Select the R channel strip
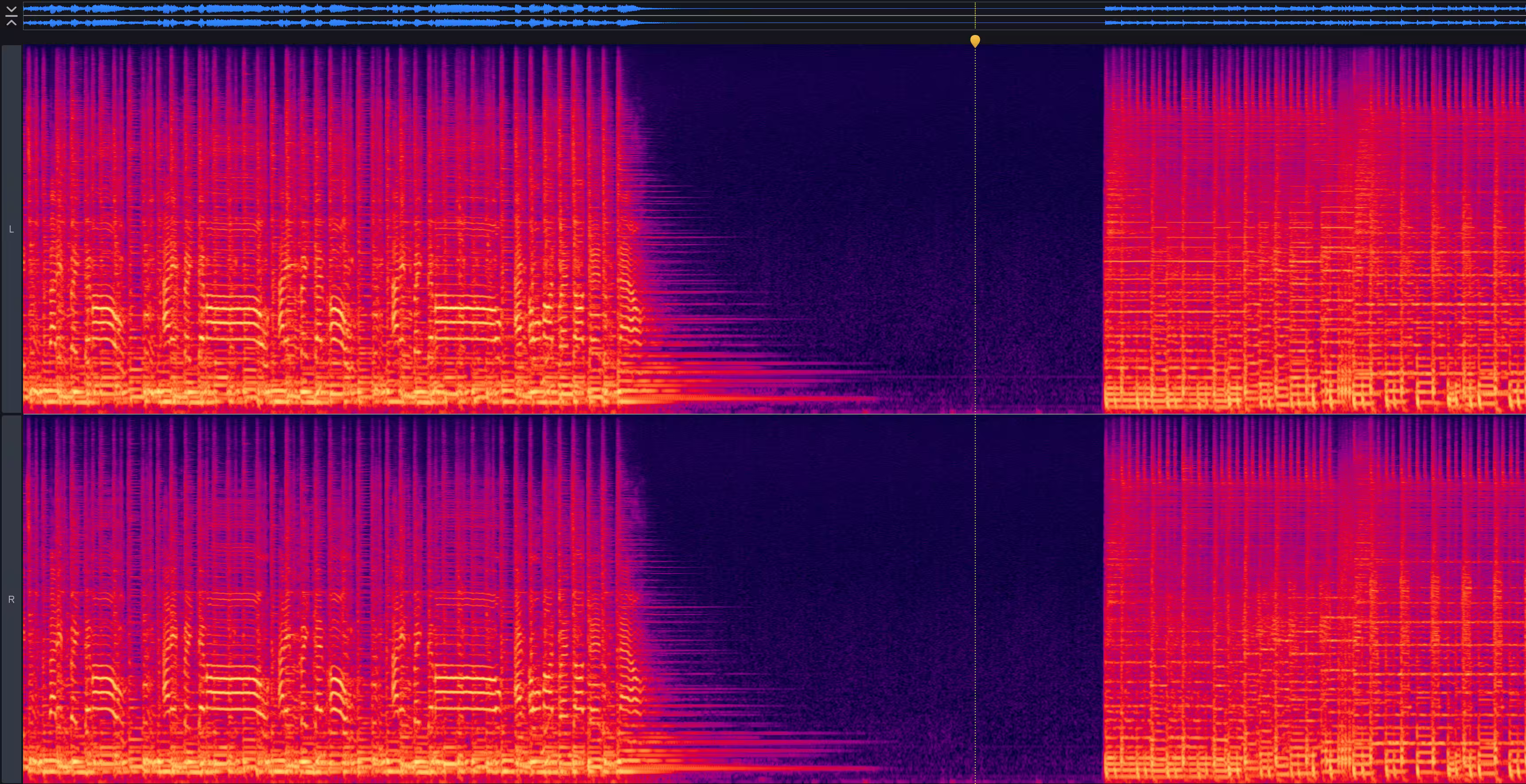Image resolution: width=1526 pixels, height=784 pixels. (x=11, y=599)
